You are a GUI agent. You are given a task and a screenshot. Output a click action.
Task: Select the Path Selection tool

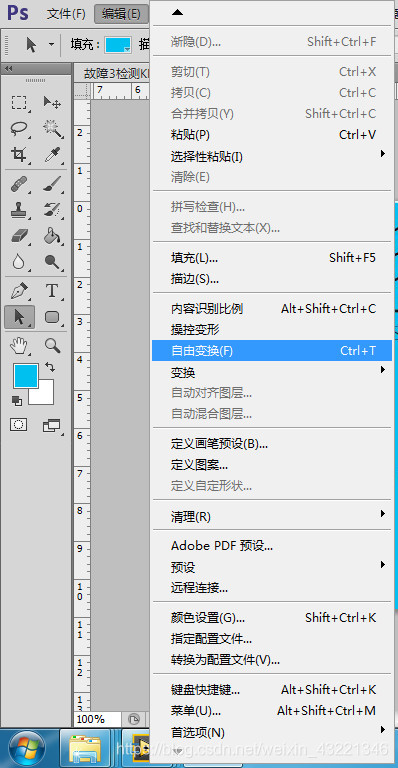20,317
